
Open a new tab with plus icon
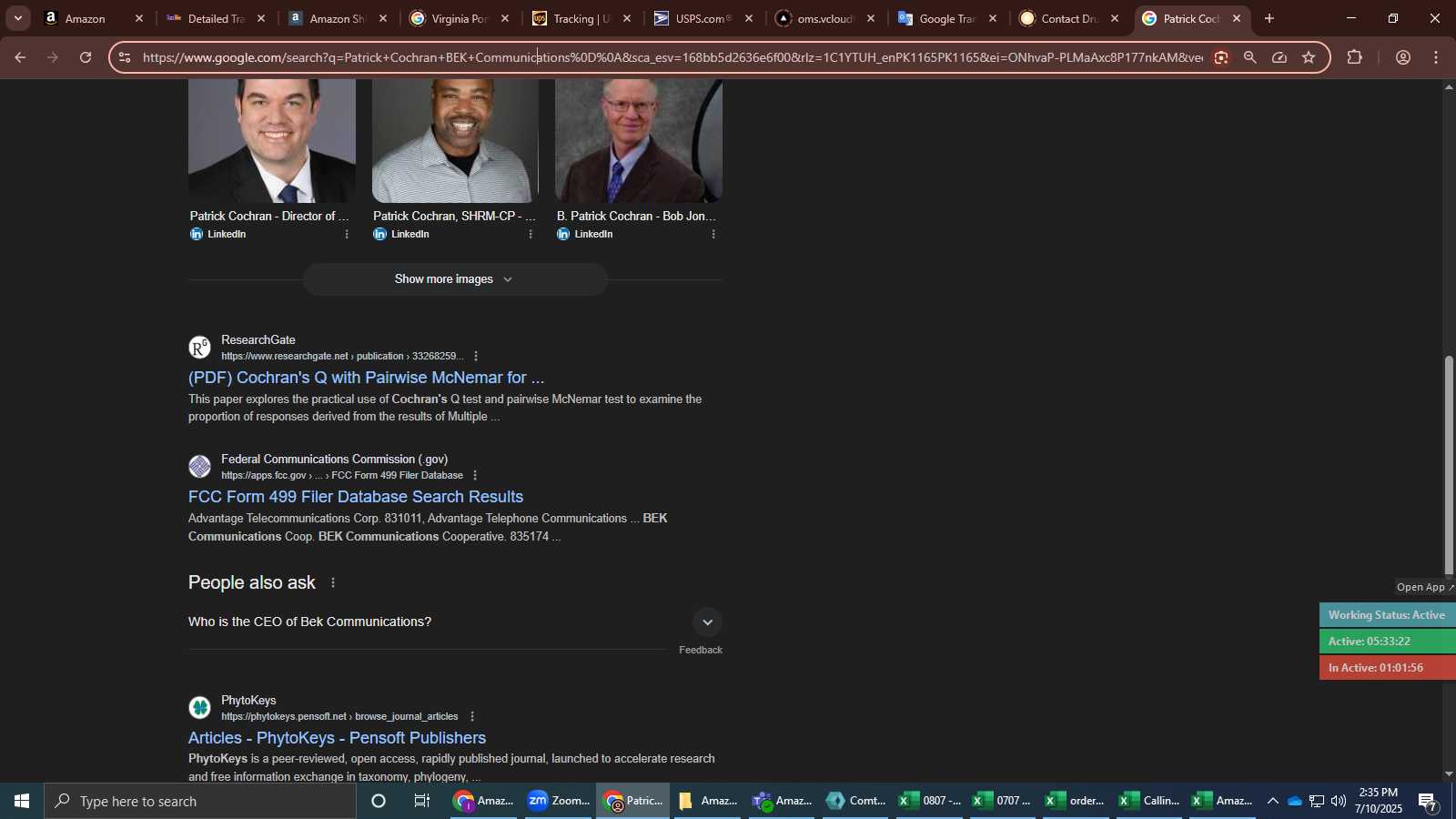[x=1269, y=18]
